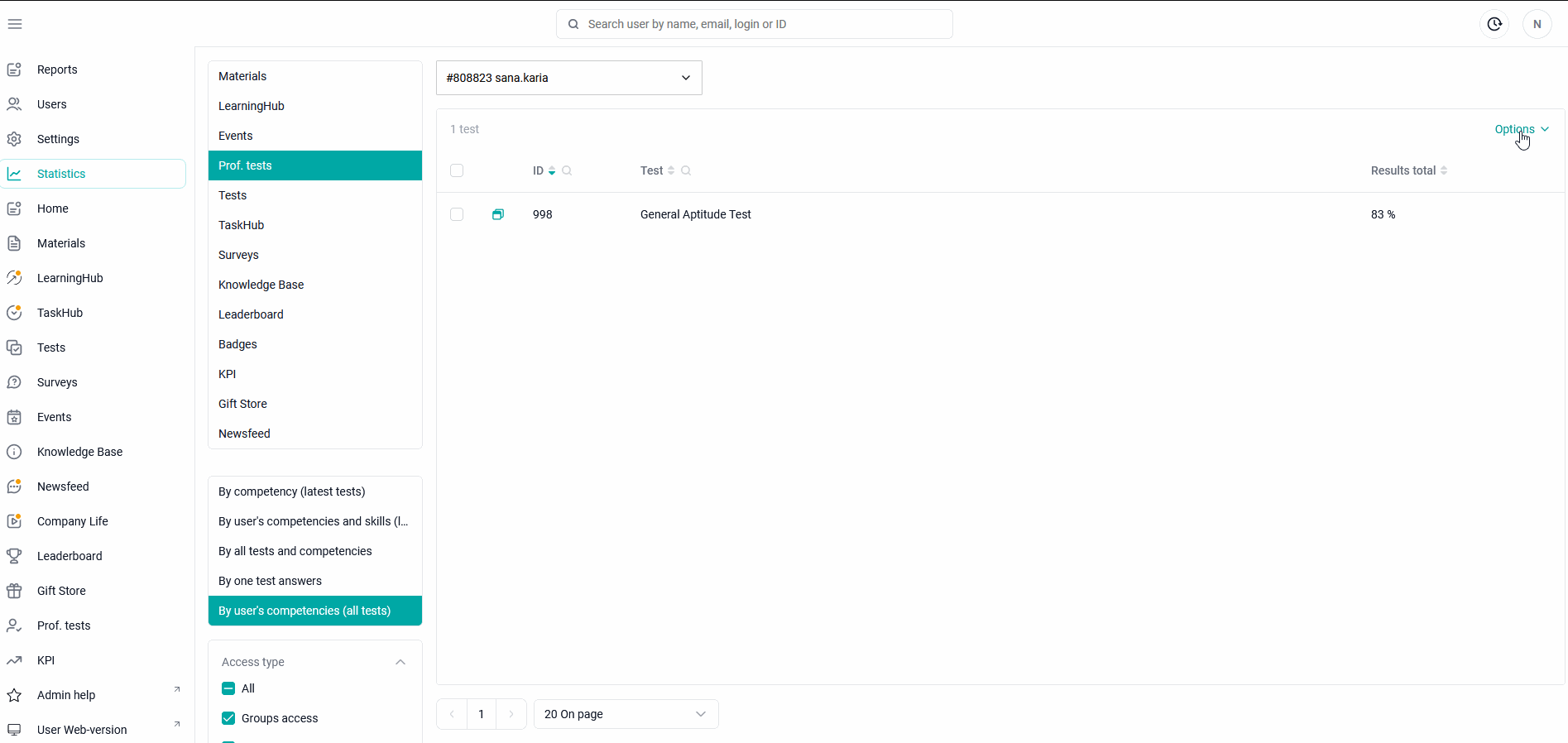Choose By user's competencies (all tests) report

click(315, 611)
